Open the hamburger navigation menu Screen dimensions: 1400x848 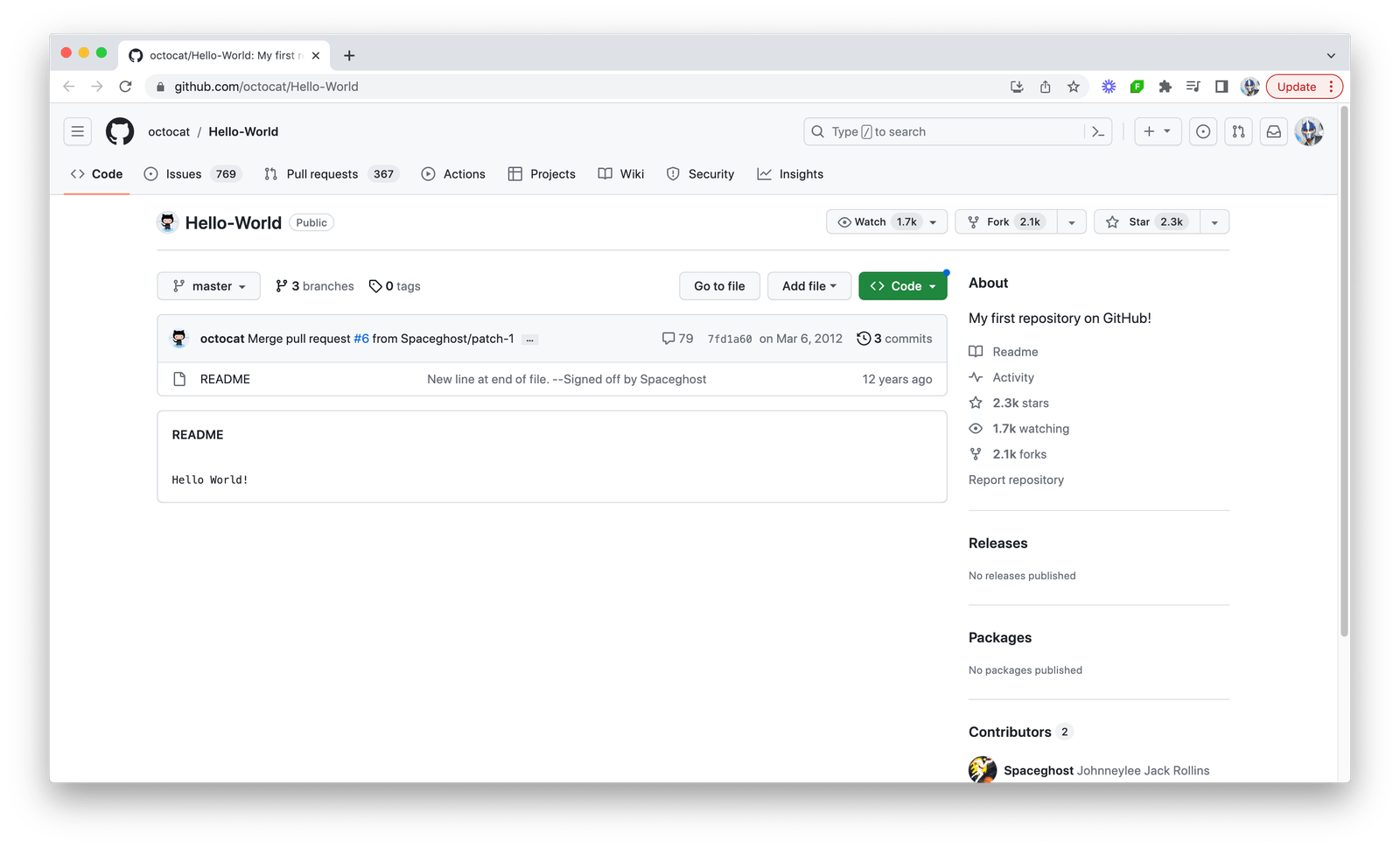[x=78, y=131]
